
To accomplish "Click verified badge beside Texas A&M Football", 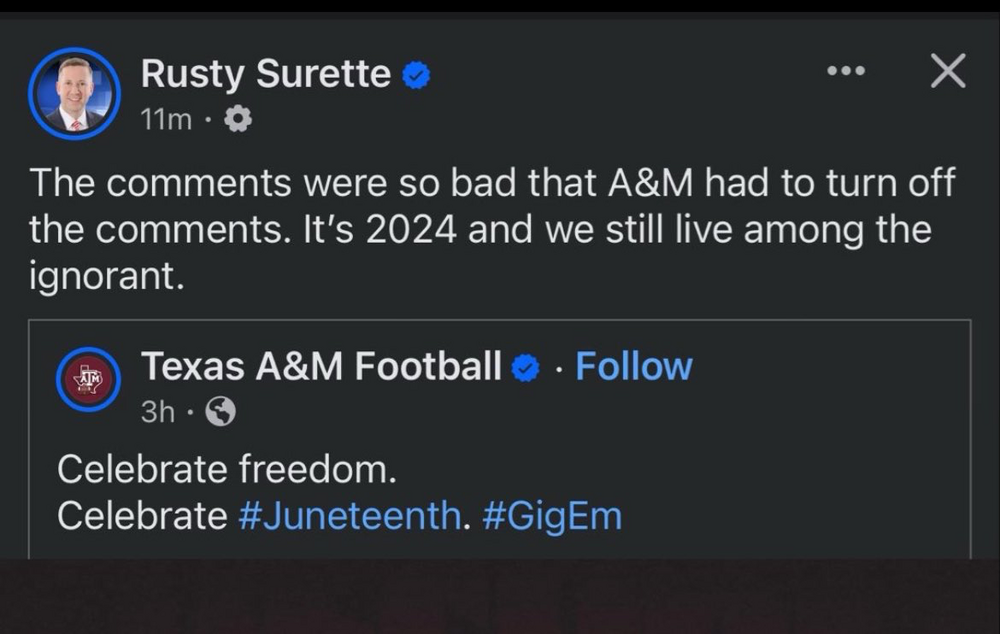I will (526, 368).
